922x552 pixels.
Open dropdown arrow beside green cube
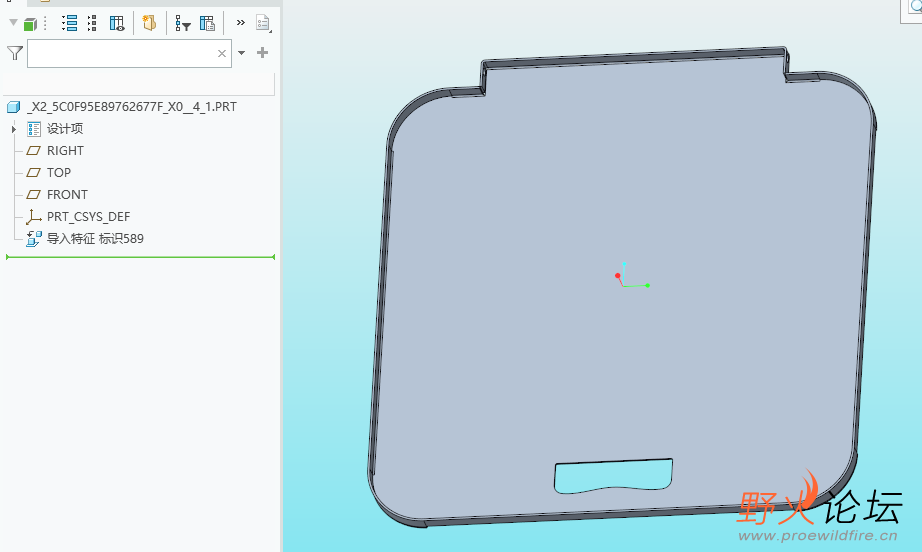click(14, 22)
